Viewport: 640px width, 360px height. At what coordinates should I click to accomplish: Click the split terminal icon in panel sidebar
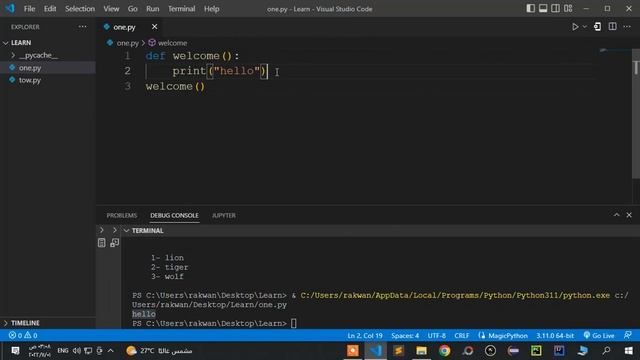115,243
